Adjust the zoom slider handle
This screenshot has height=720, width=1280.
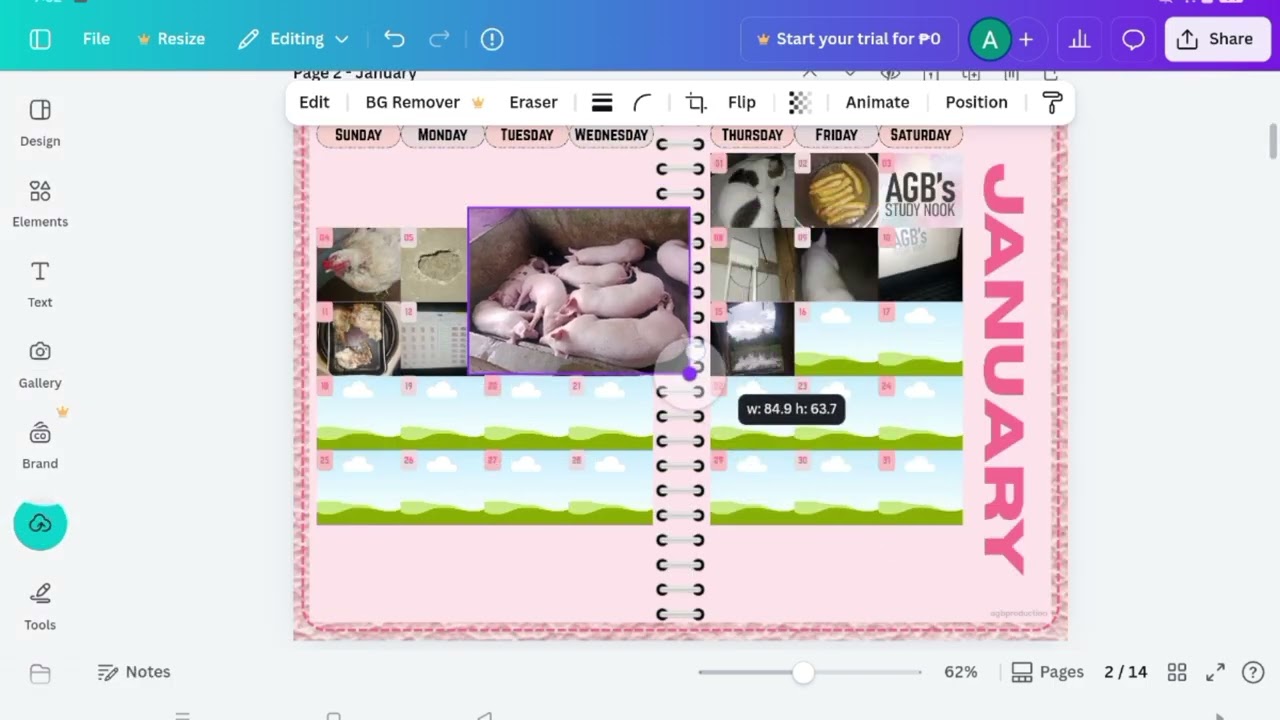point(803,672)
